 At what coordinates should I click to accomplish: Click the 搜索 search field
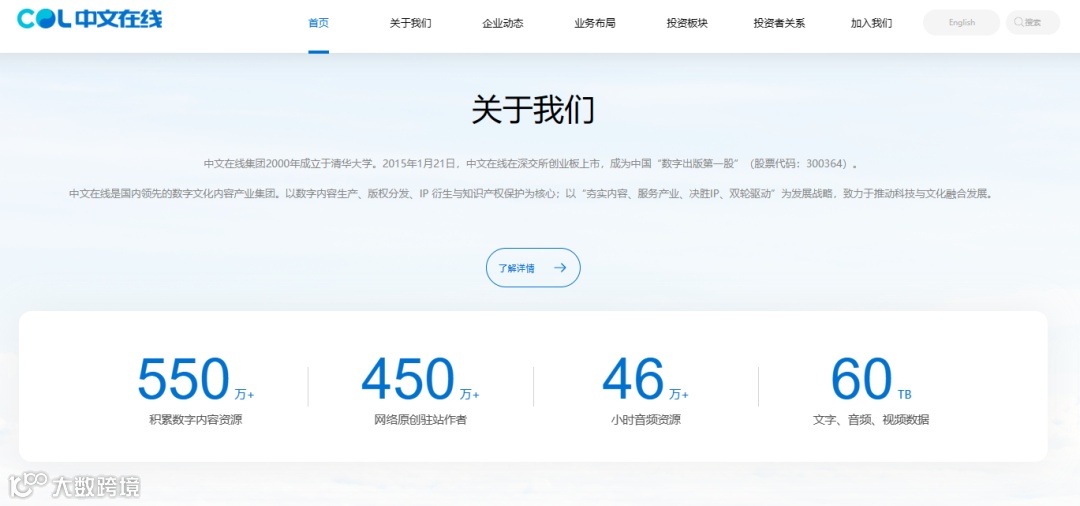[1033, 23]
